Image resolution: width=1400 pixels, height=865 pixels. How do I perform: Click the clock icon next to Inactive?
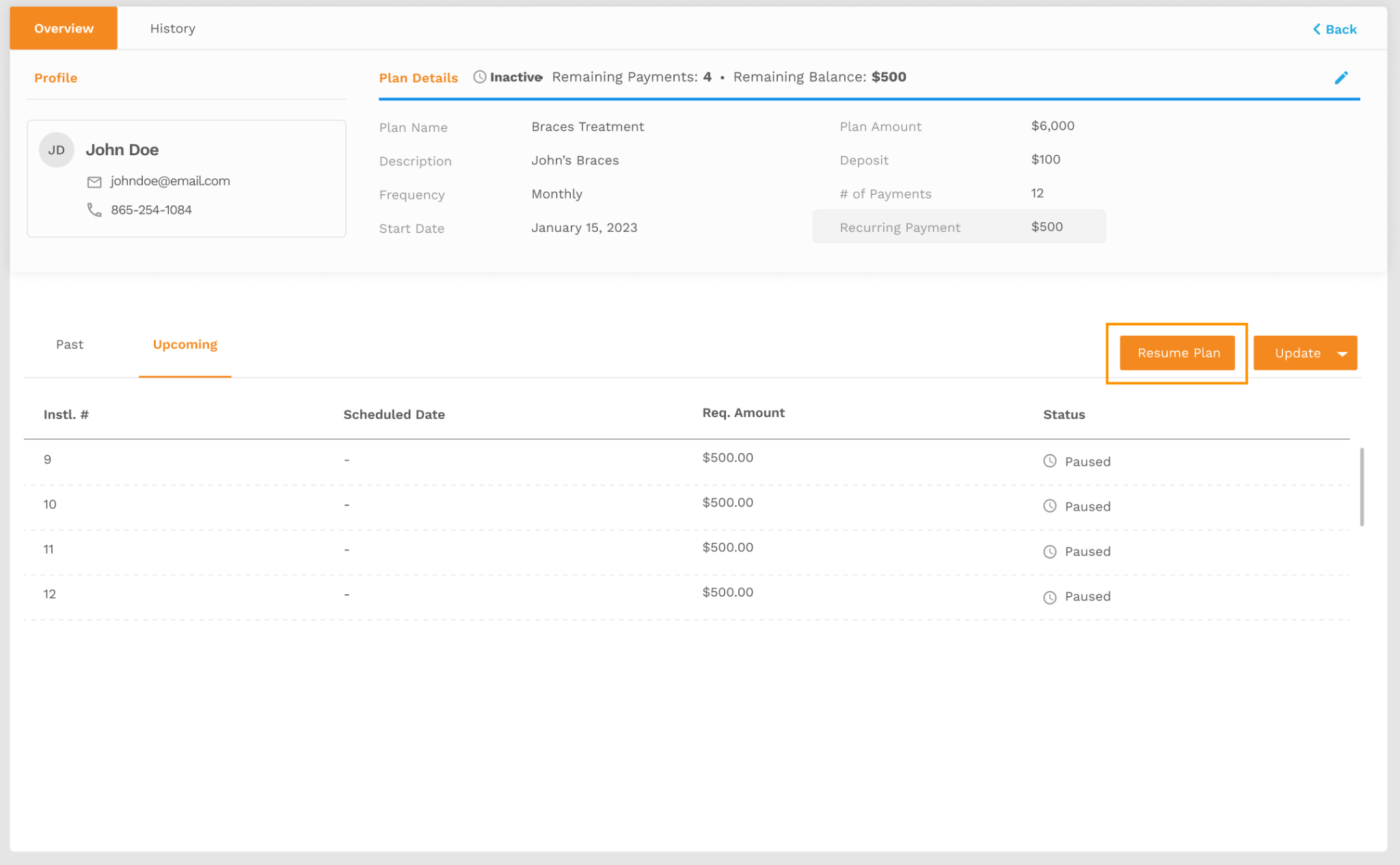[x=480, y=77]
